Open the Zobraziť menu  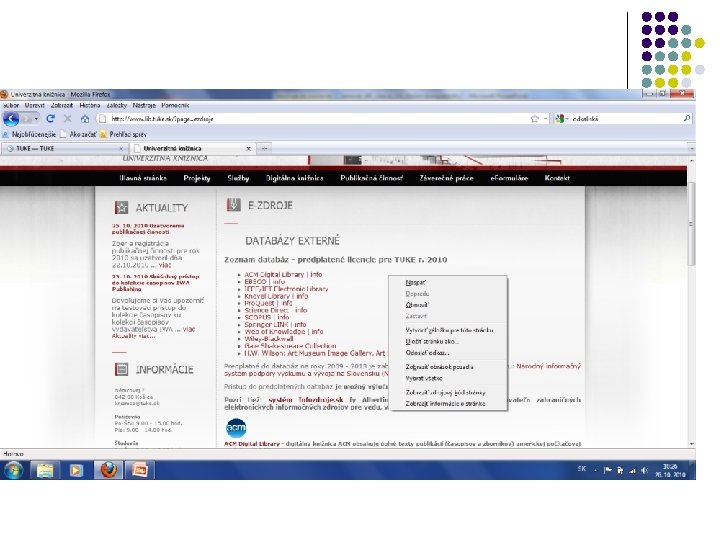[62, 106]
